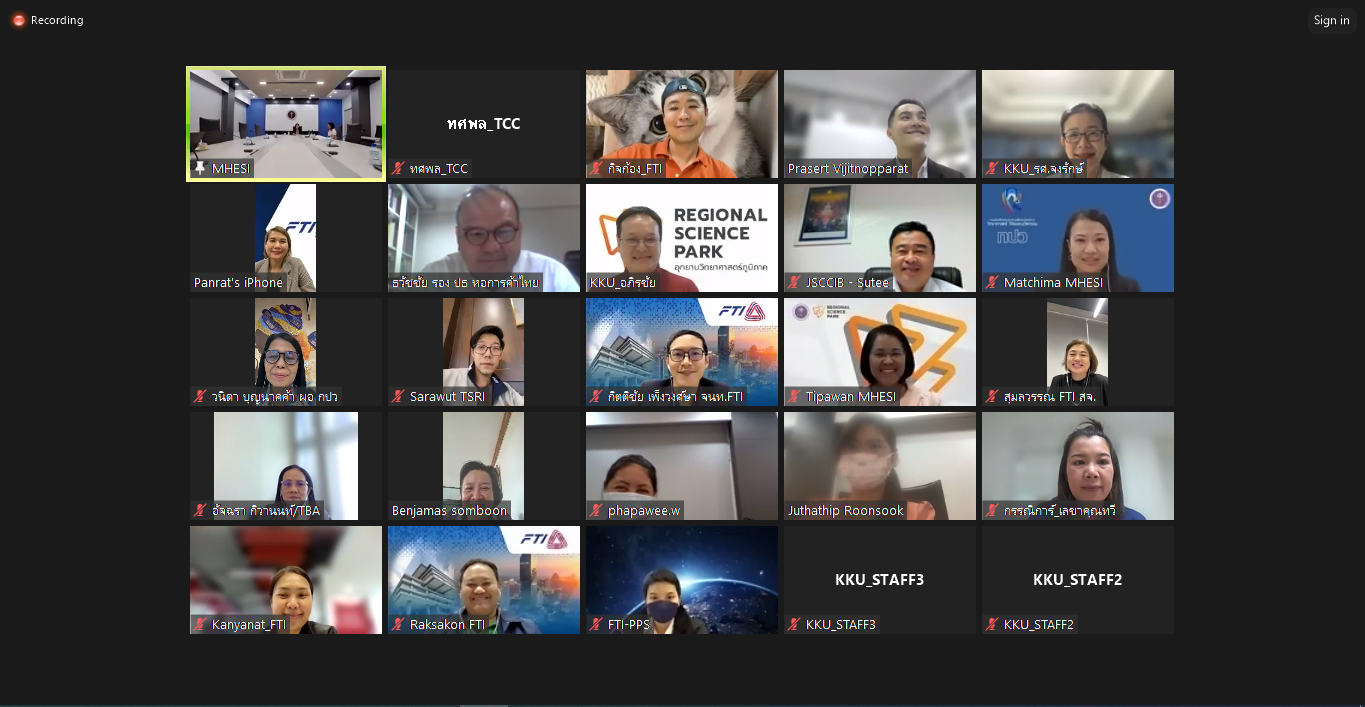Select the ทศพล_TCC participant tile

tap(483, 124)
